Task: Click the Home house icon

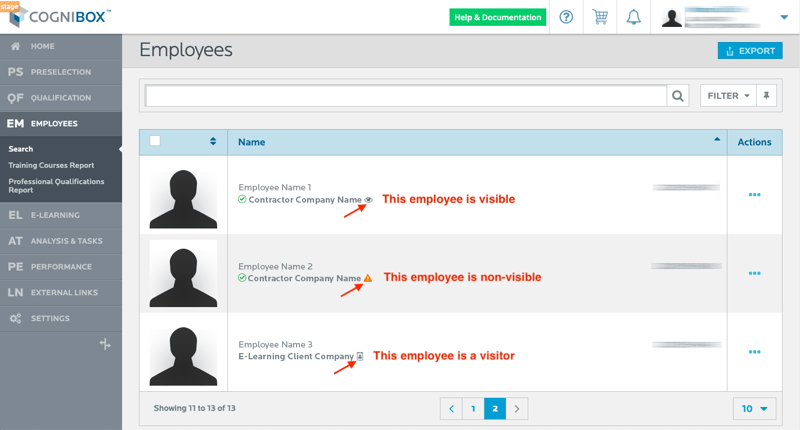Action: click(x=15, y=46)
